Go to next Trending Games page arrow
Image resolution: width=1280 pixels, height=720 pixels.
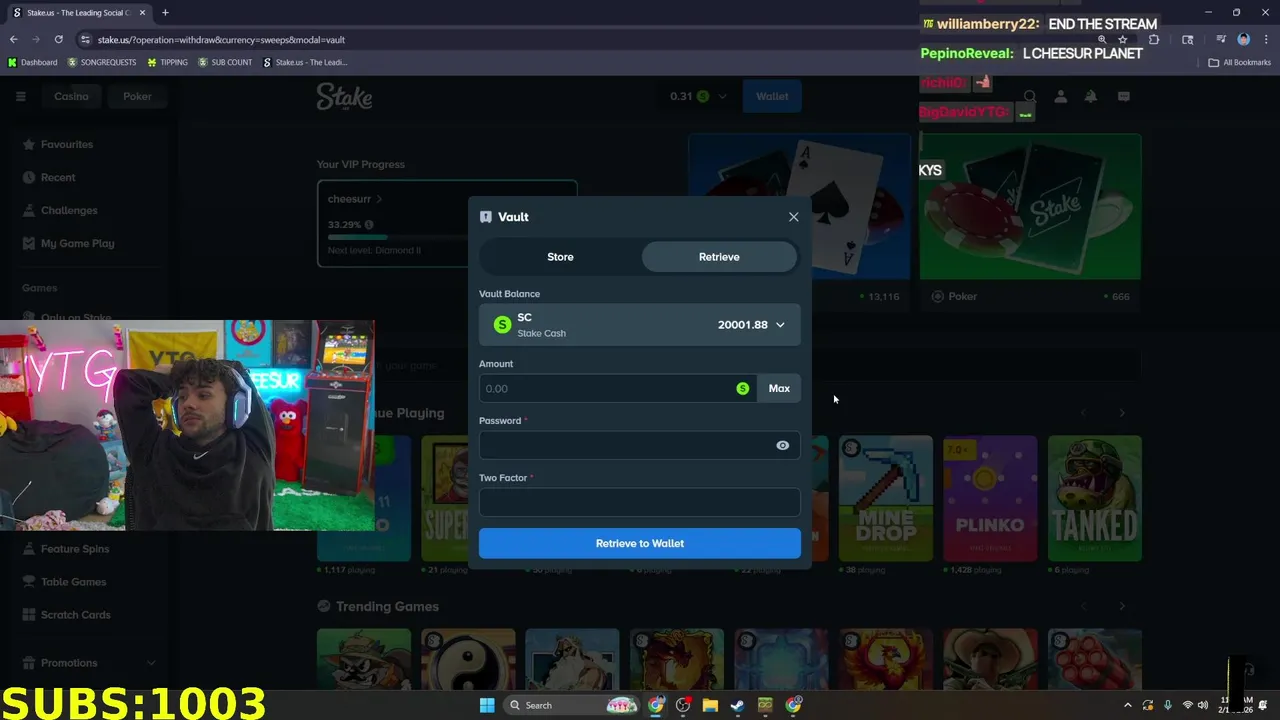pyautogui.click(x=1122, y=606)
